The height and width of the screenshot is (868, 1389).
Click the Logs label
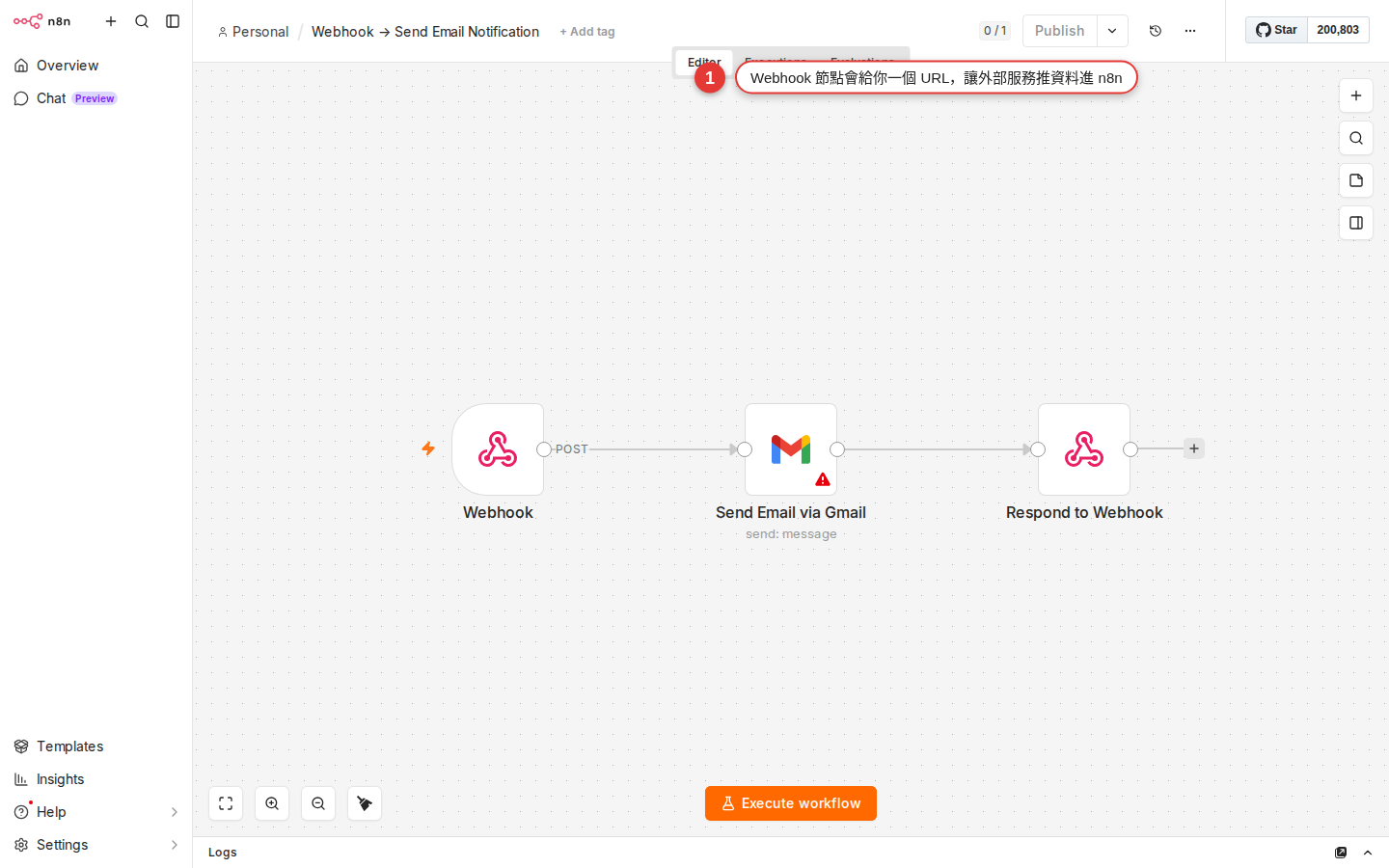223,853
